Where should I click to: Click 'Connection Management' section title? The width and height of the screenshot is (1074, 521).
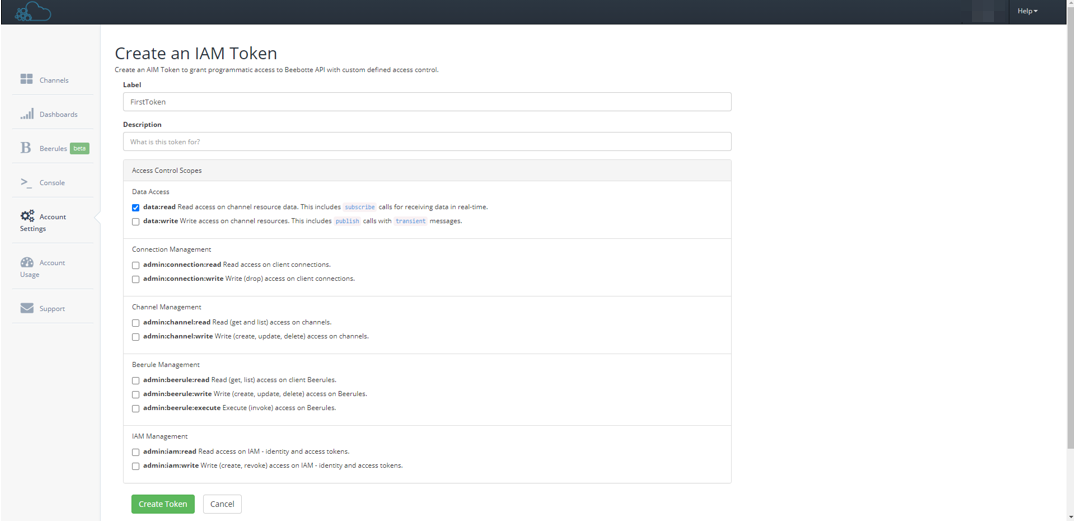click(x=172, y=249)
